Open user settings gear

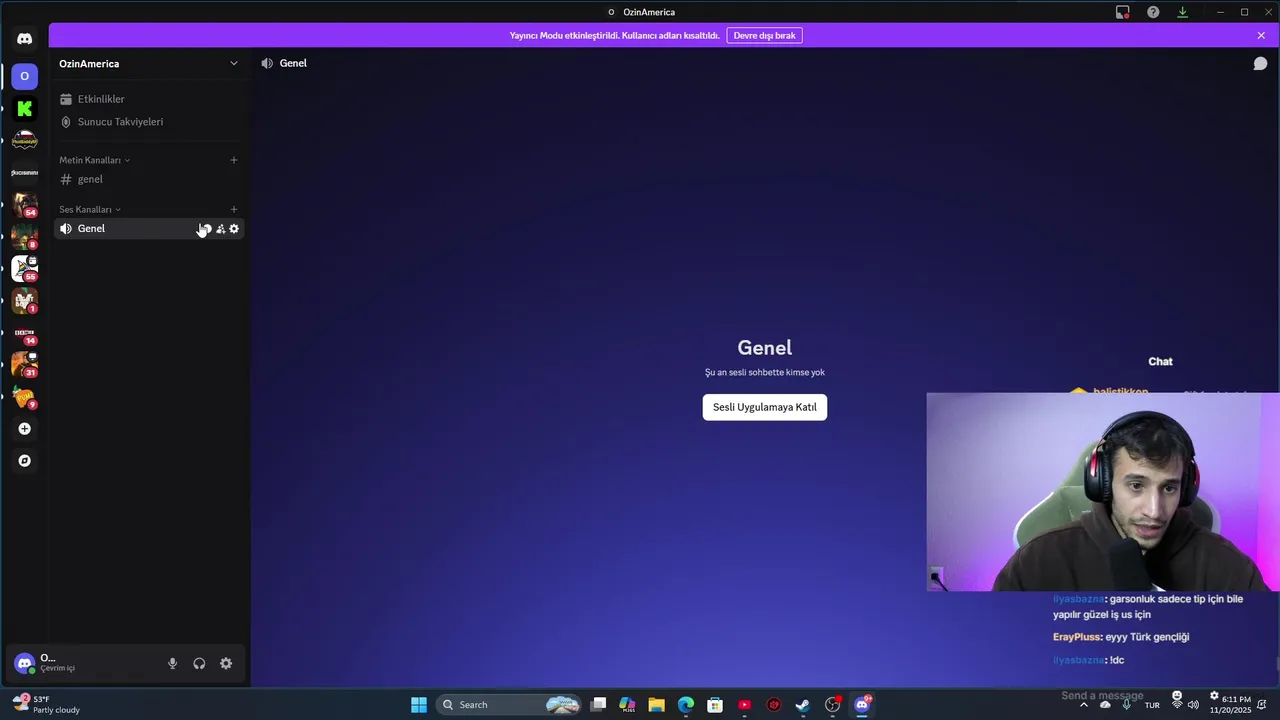[226, 663]
